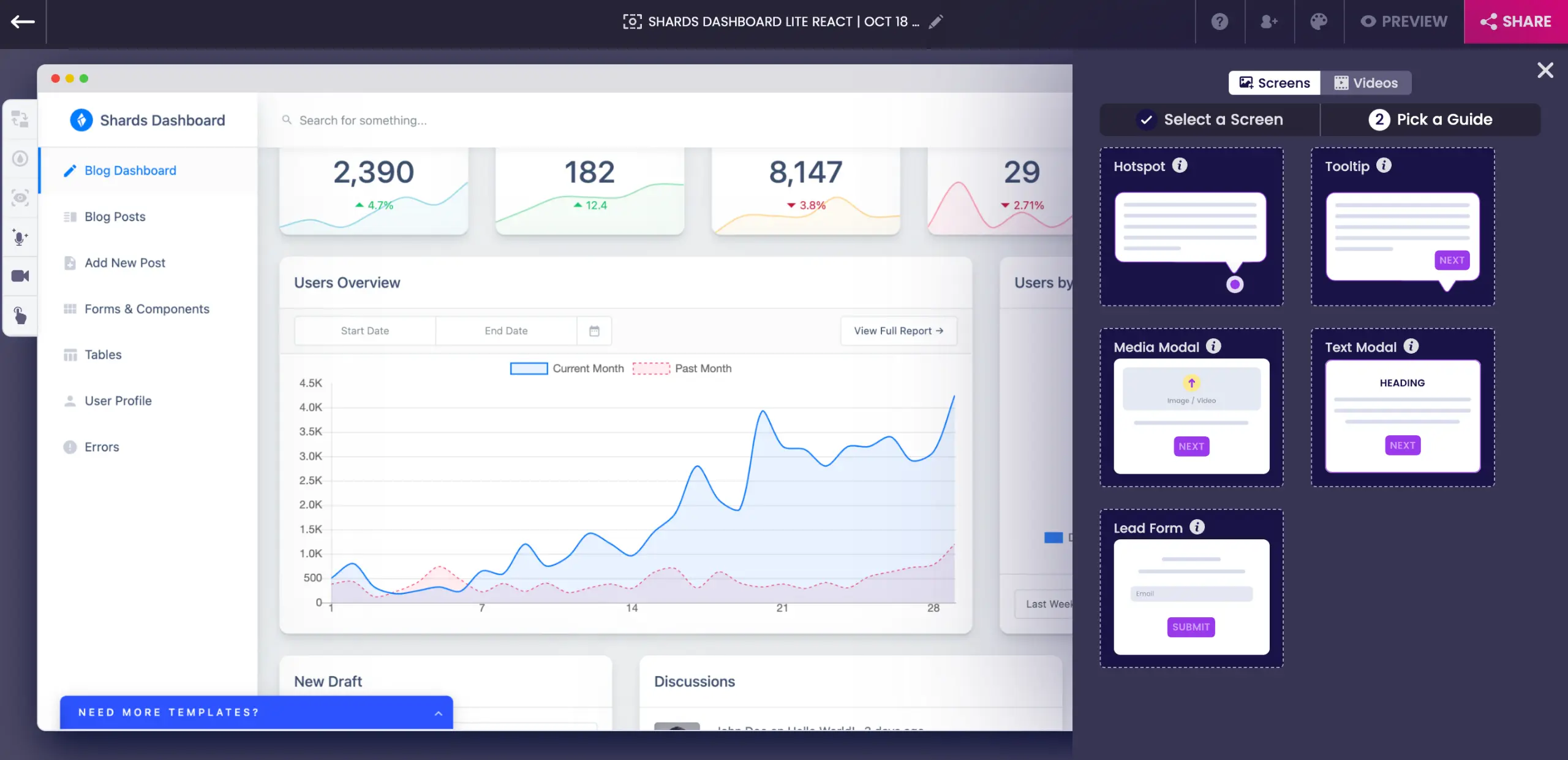Toggle Past Month chart legend
This screenshot has height=760, width=1568.
[x=682, y=368]
